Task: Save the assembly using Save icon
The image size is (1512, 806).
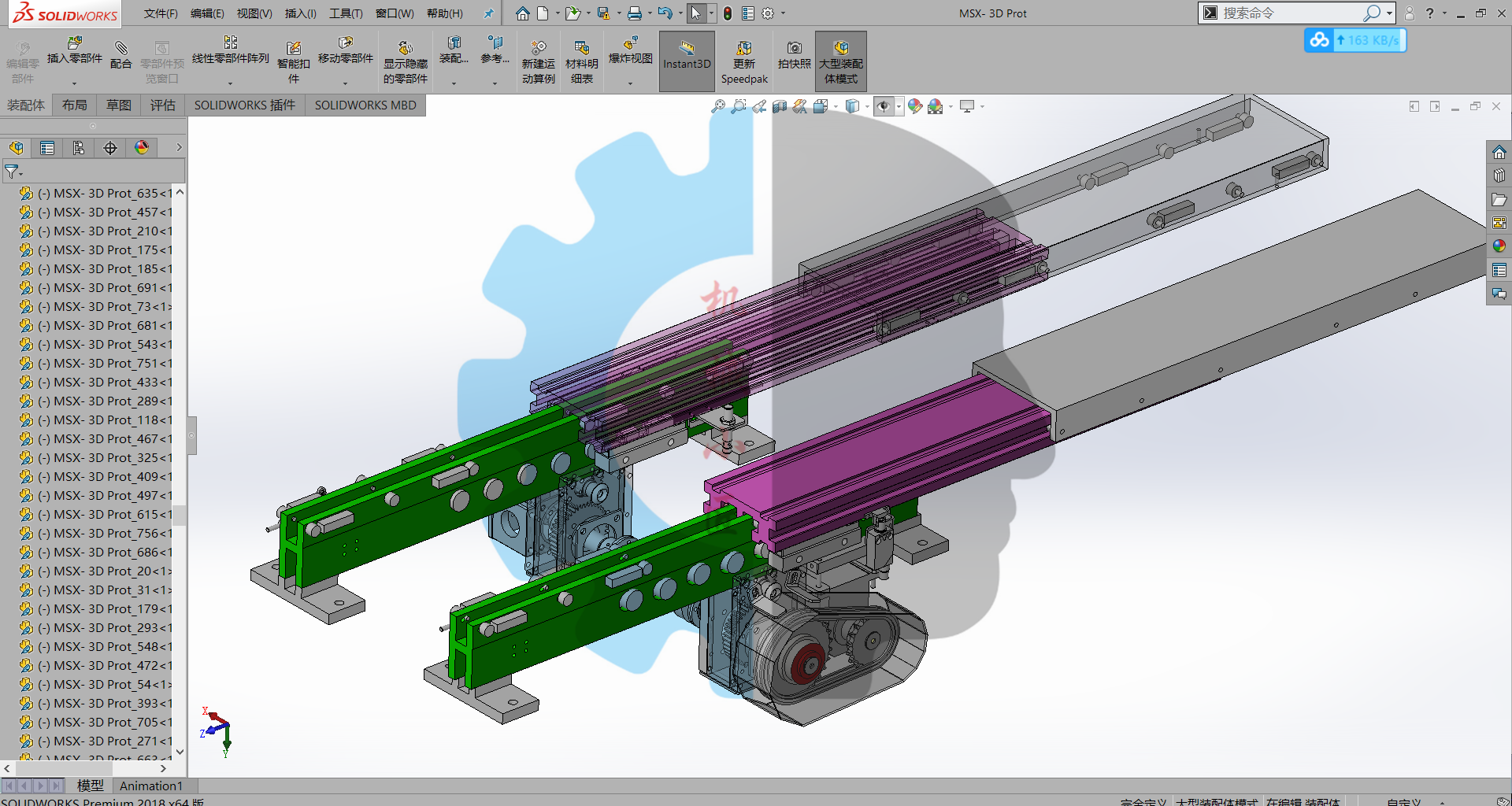Action: pyautogui.click(x=603, y=13)
